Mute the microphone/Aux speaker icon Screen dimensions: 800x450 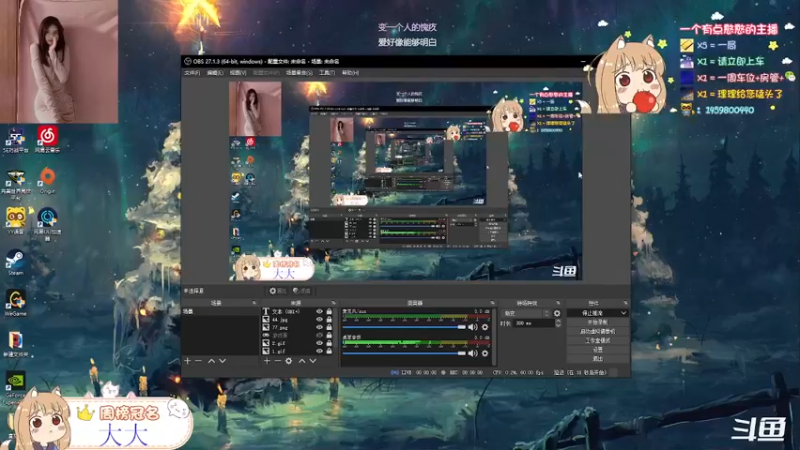coord(473,327)
